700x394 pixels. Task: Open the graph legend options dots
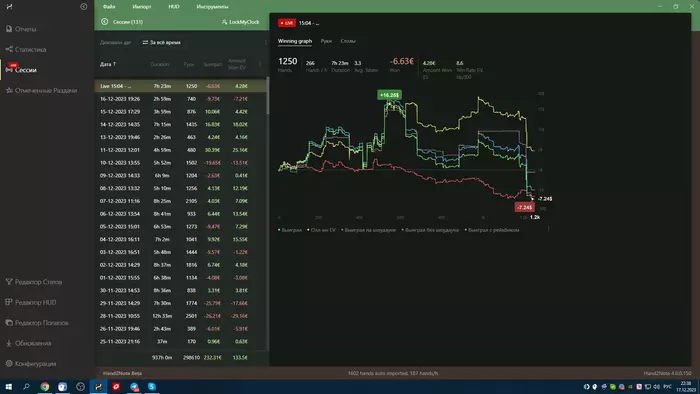[x=548, y=229]
